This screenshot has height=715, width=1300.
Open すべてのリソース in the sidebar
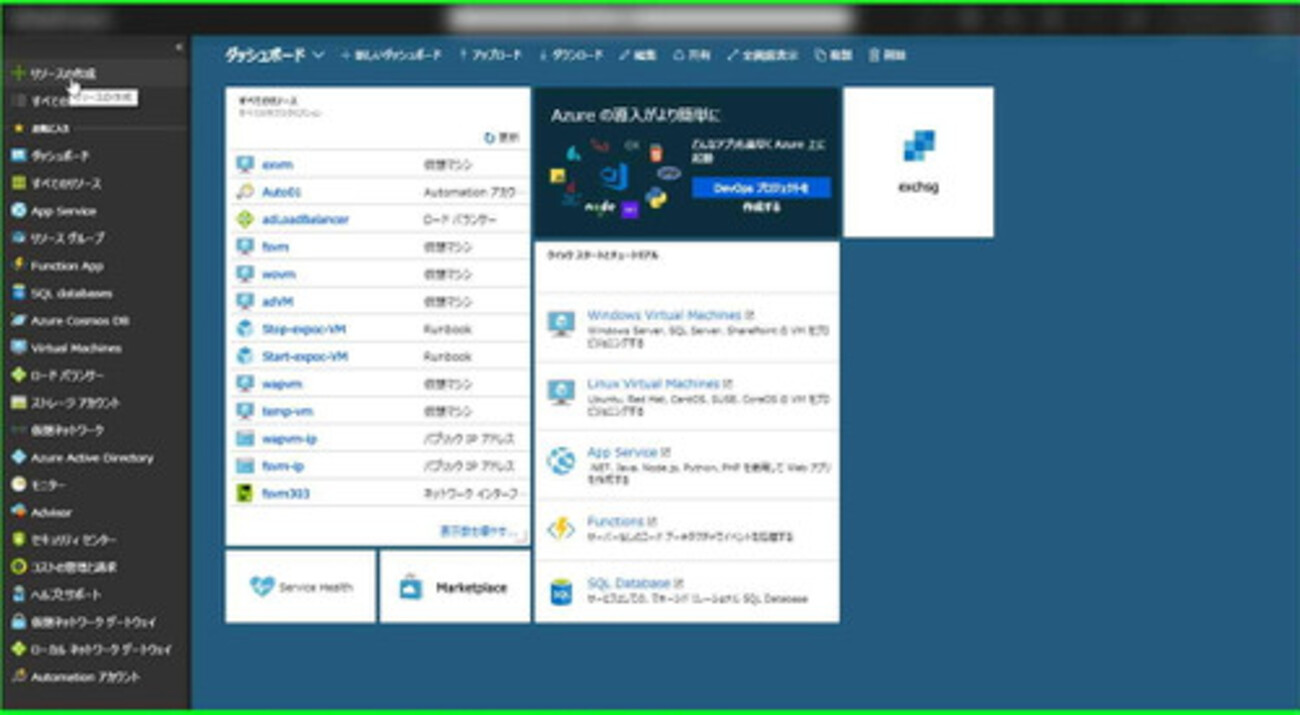pyautogui.click(x=66, y=184)
